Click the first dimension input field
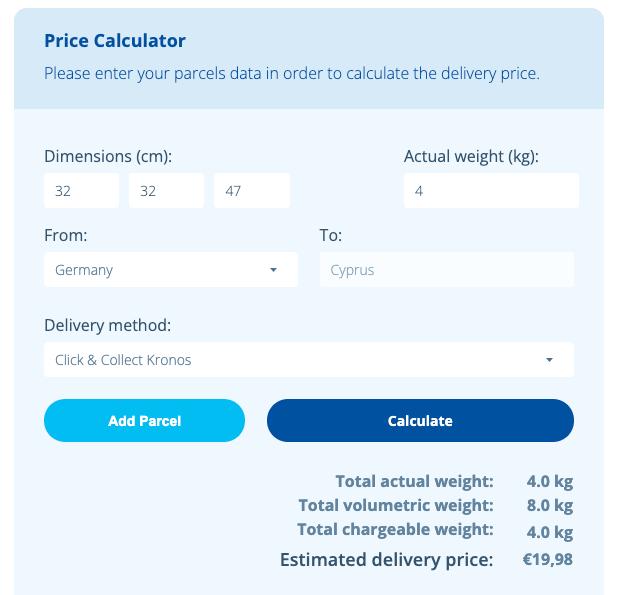The width and height of the screenshot is (628, 595). point(81,191)
